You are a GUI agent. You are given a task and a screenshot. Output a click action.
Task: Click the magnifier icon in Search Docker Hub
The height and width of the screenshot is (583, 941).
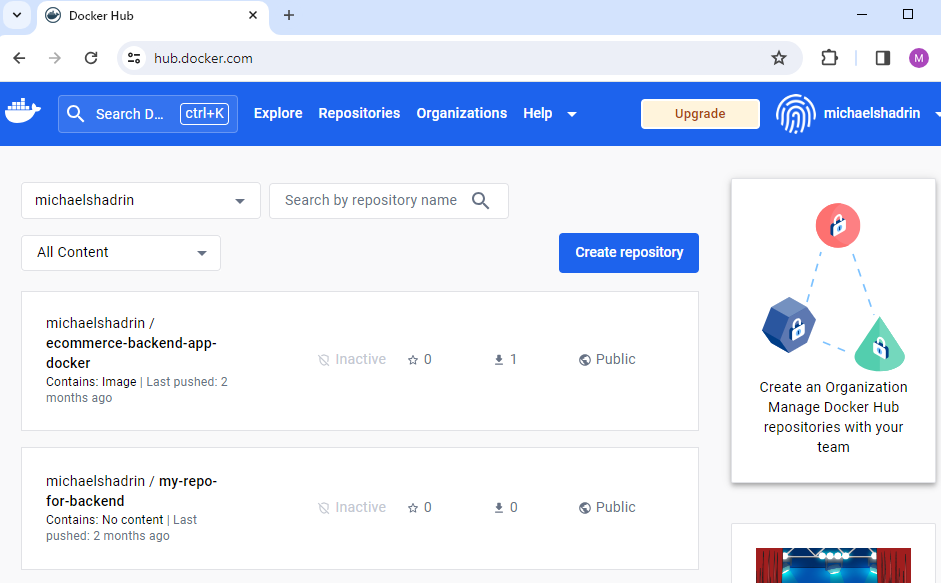[x=76, y=113]
